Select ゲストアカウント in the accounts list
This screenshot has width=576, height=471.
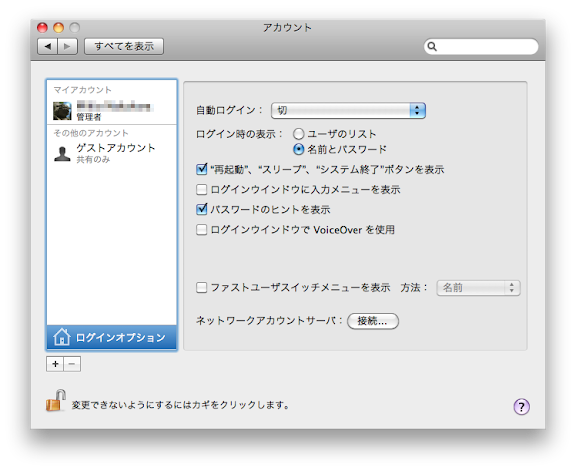112,153
